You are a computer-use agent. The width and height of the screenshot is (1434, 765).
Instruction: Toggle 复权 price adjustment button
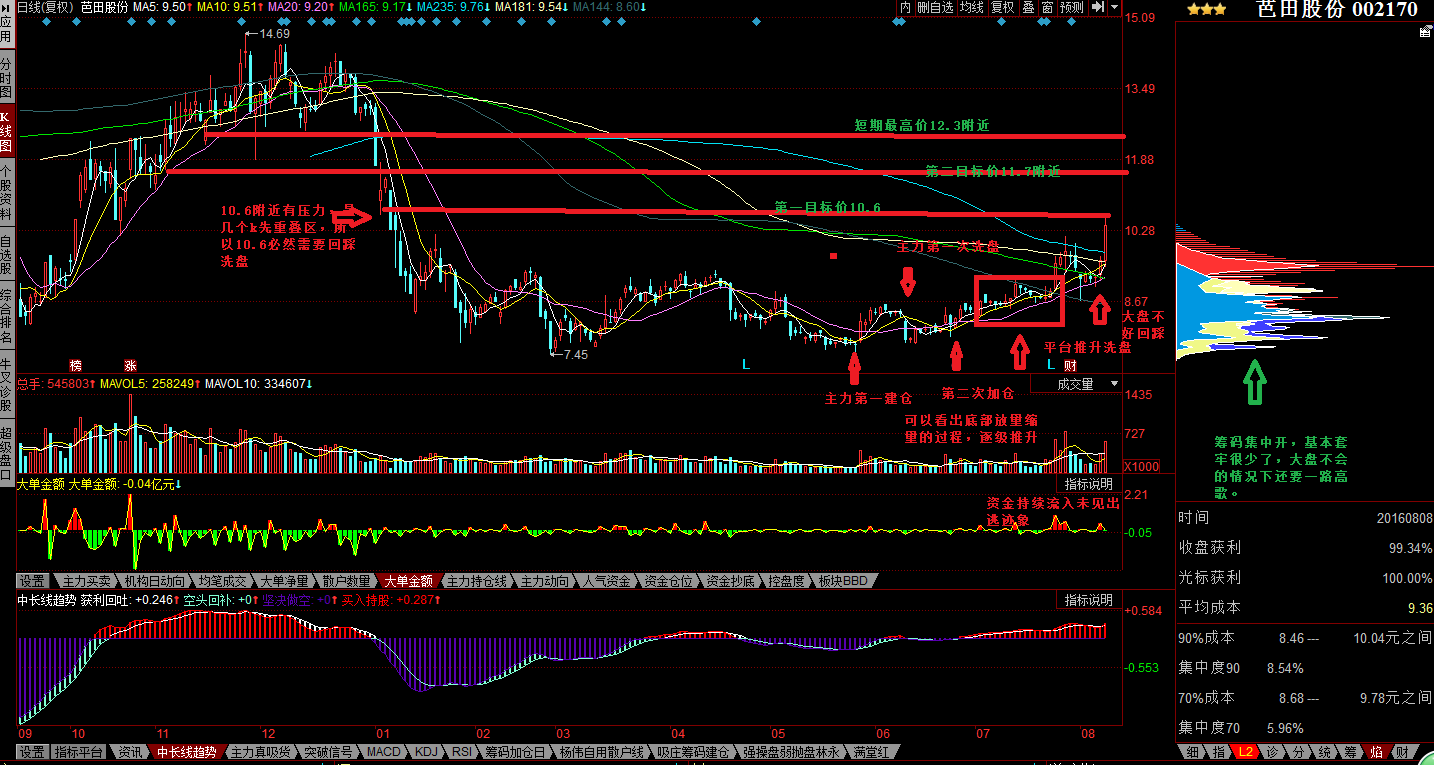(1002, 7)
